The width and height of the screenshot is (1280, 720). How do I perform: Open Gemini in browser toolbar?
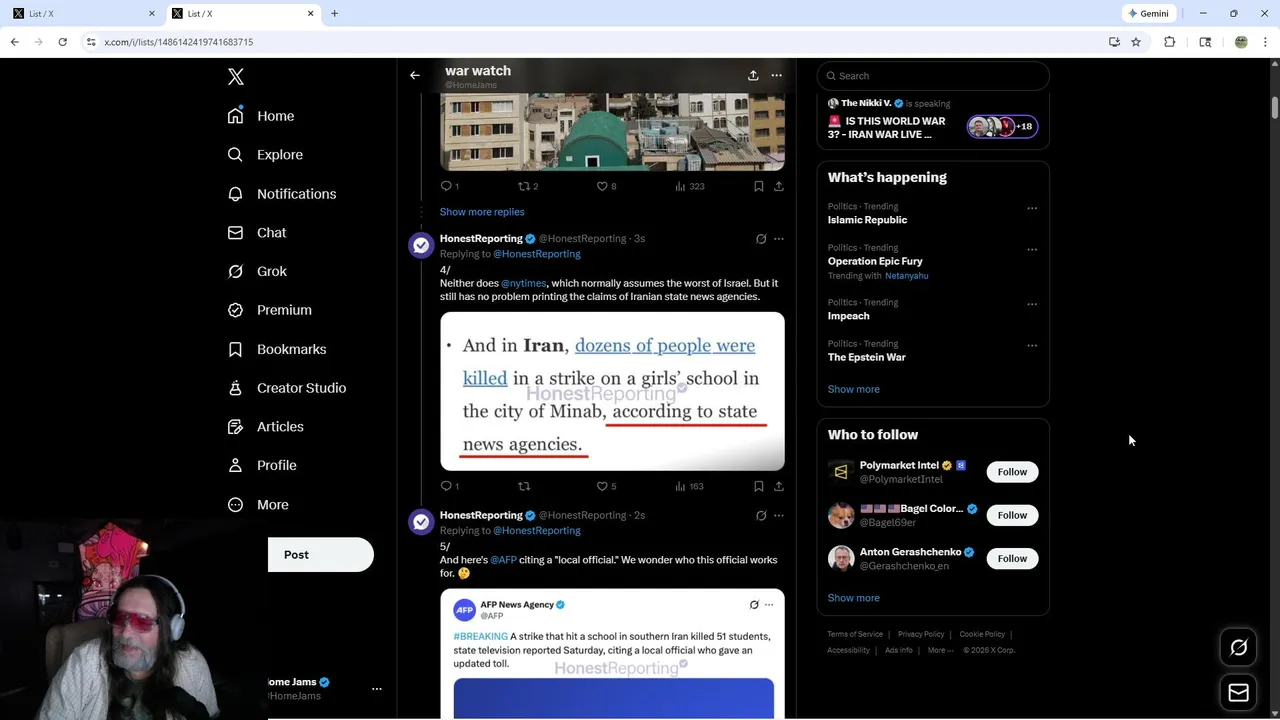(x=1148, y=14)
